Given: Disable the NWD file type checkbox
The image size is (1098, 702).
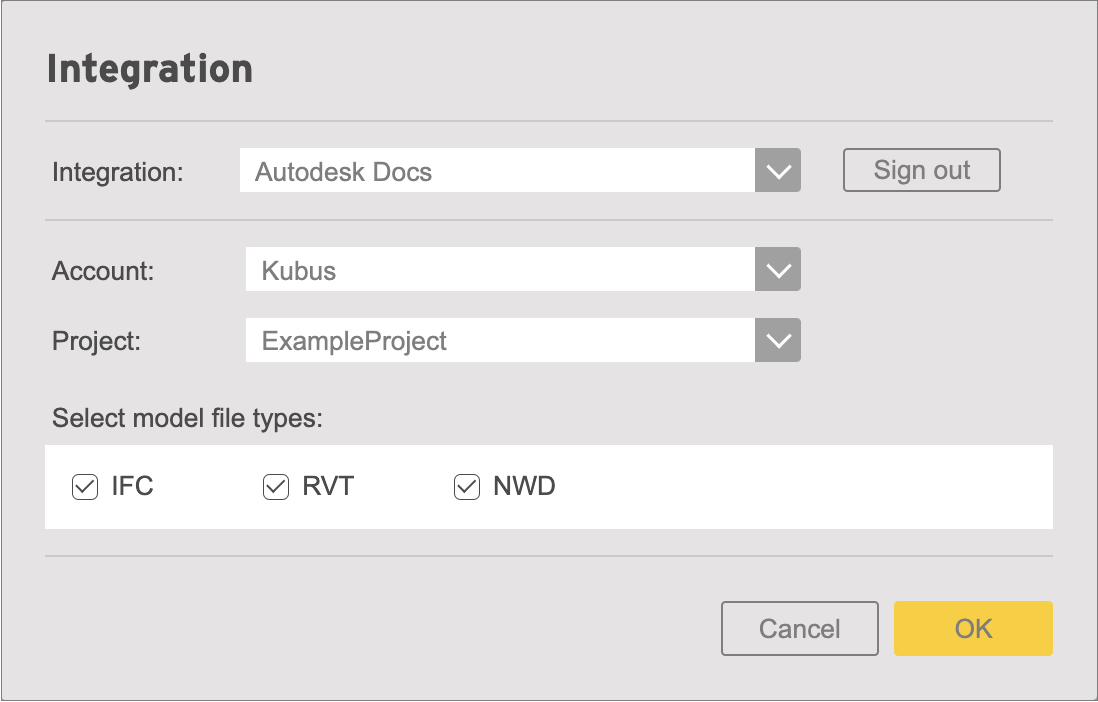Looking at the screenshot, I should click(x=467, y=487).
